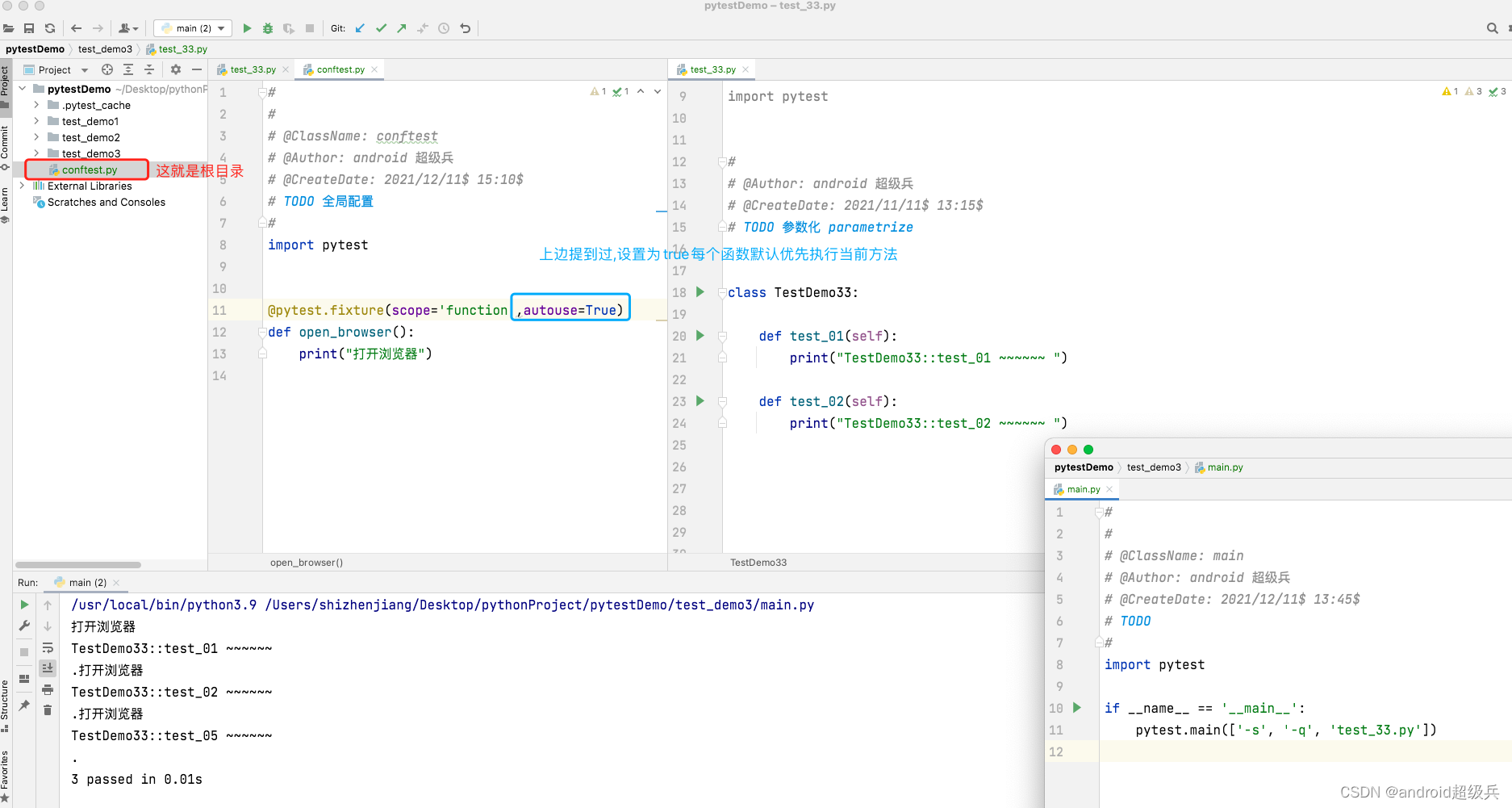This screenshot has width=1512, height=808.
Task: Click the Select Opened File target icon
Action: point(107,70)
